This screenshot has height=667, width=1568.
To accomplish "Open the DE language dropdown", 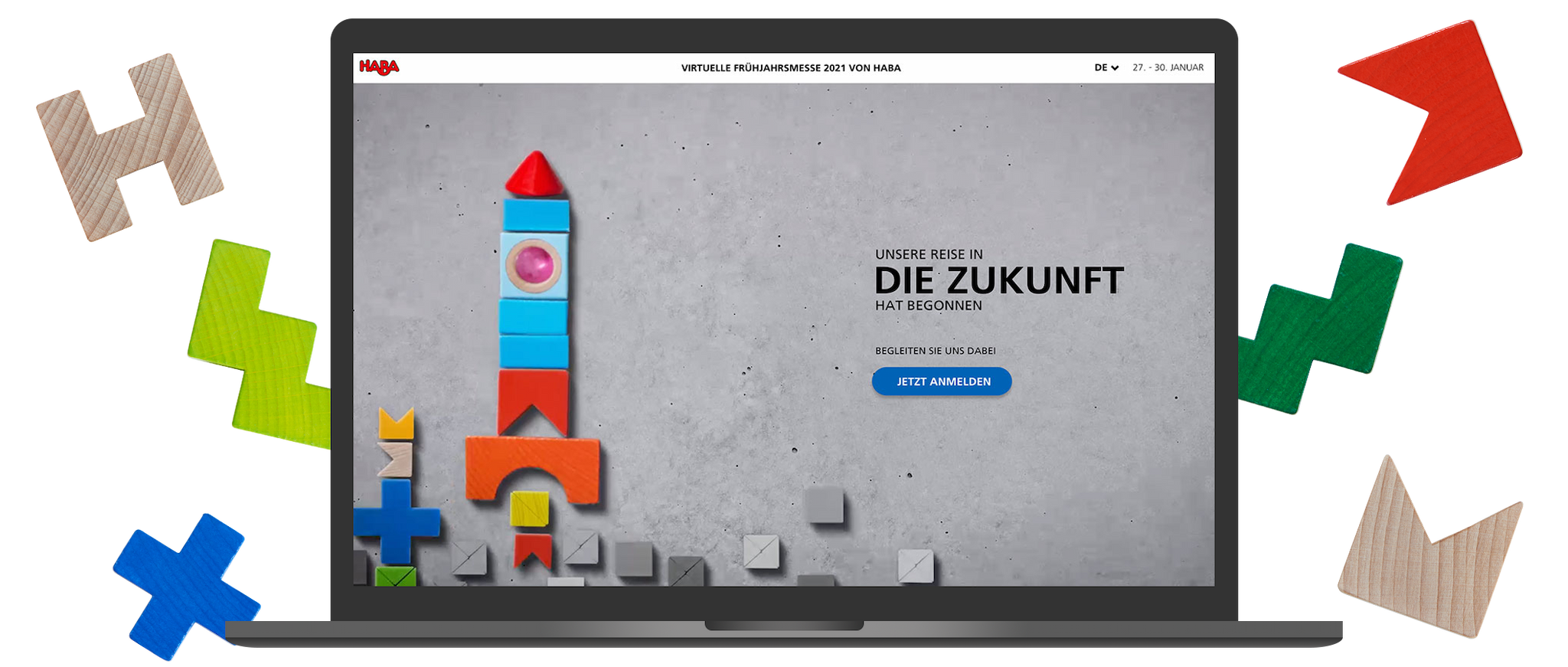I will tap(1106, 67).
